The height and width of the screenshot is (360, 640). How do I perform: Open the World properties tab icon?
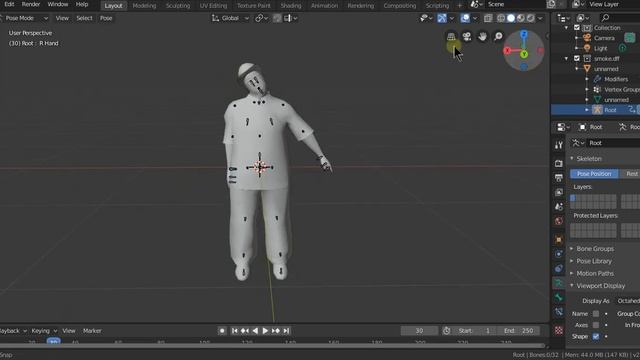559,221
